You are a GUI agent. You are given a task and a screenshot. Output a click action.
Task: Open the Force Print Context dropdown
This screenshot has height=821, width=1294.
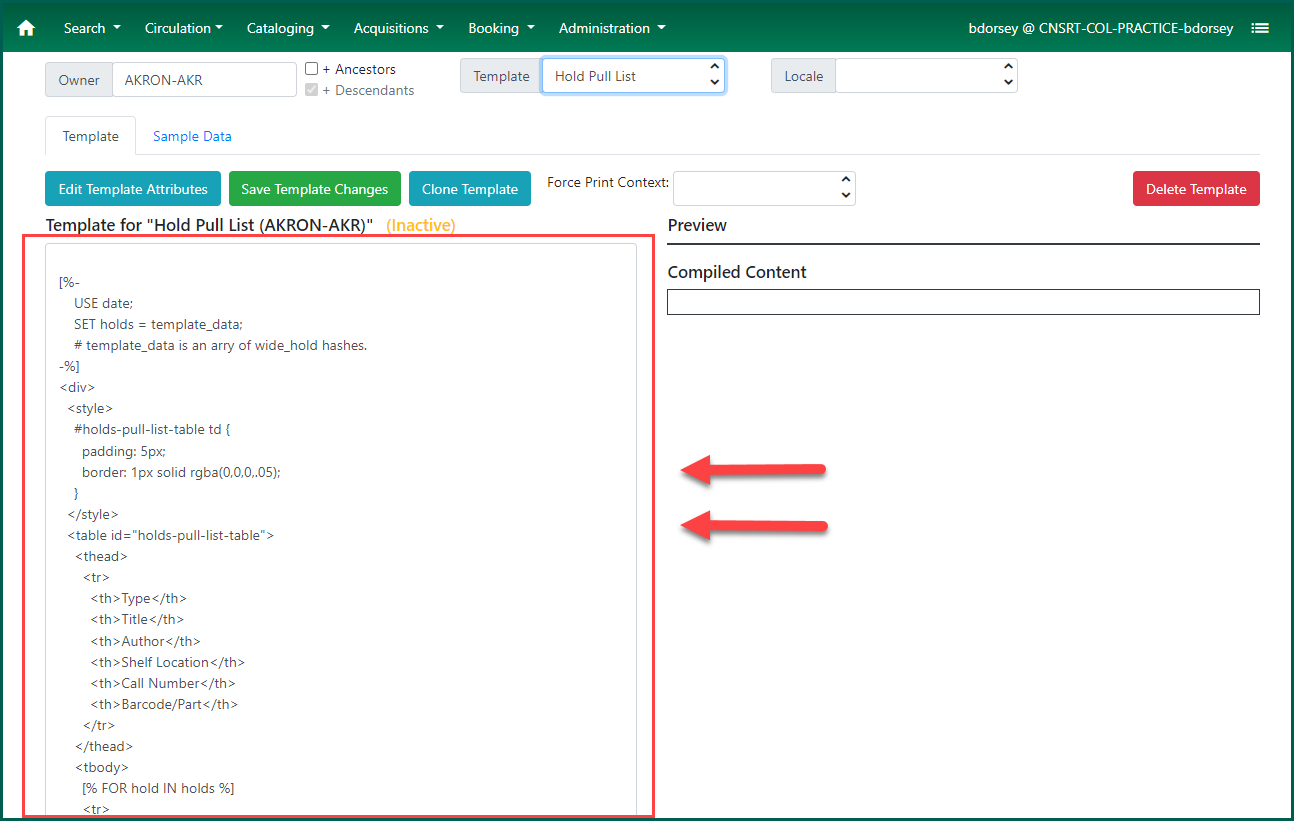click(764, 188)
